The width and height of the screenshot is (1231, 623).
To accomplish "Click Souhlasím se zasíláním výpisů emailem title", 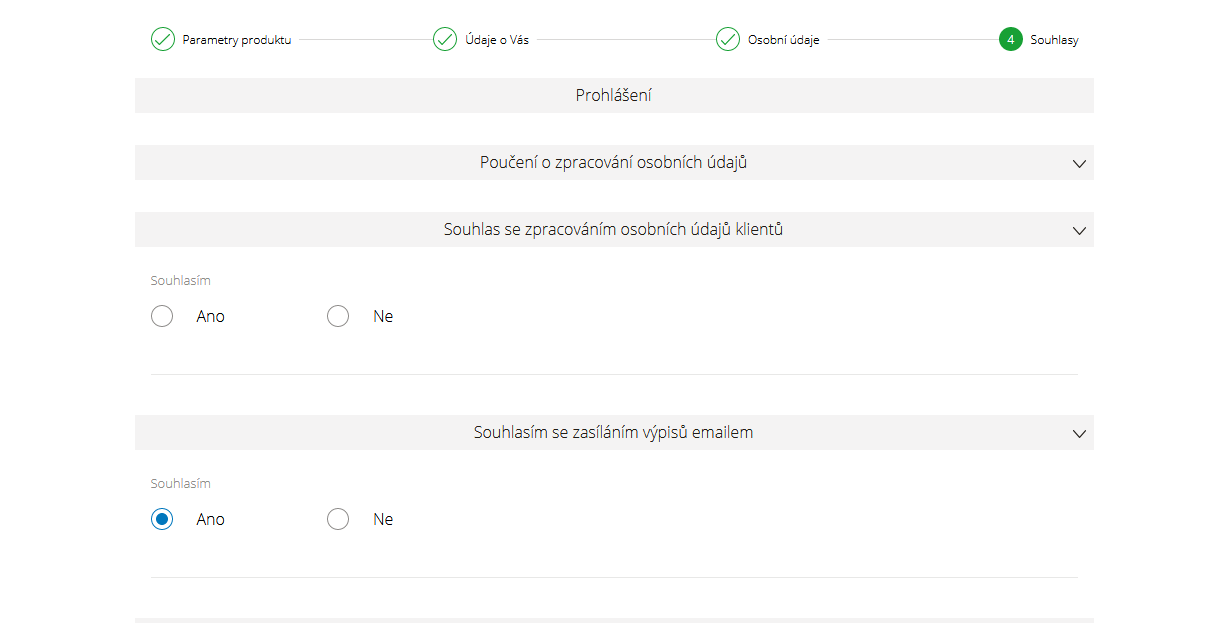I will (x=613, y=433).
